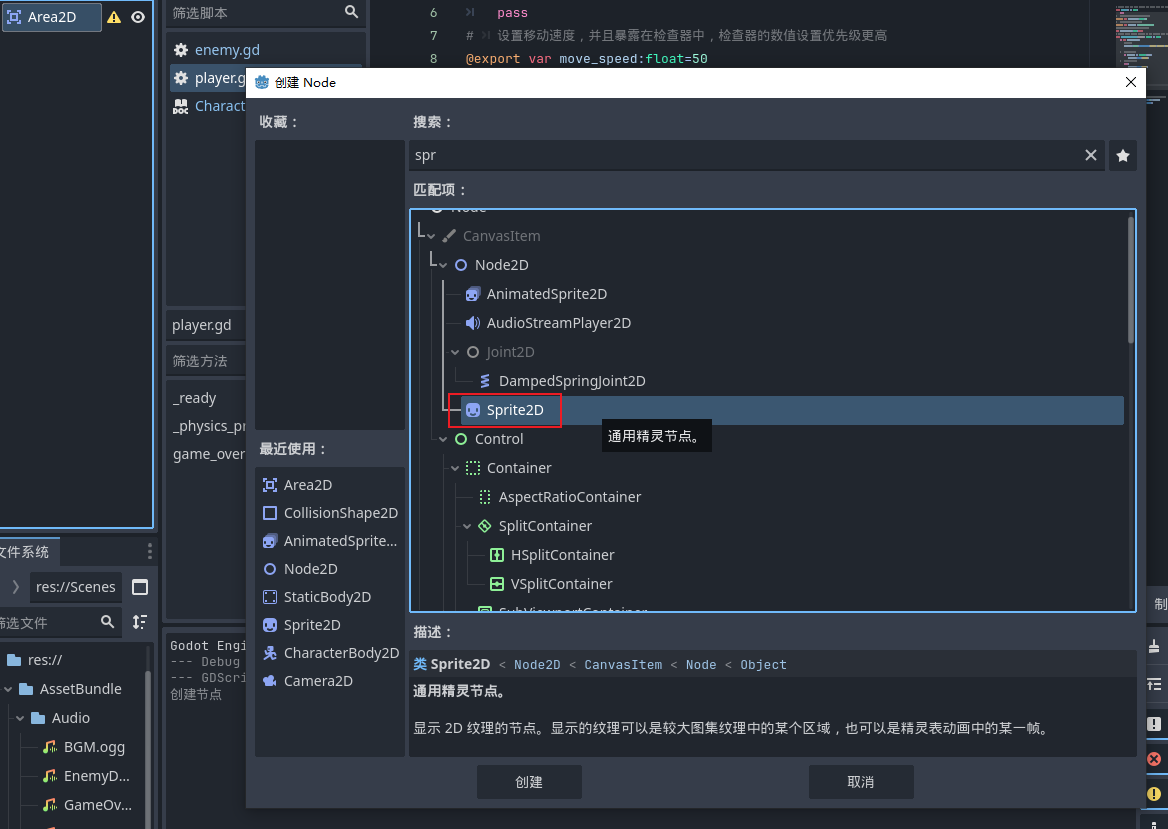
Task: Open Node2D link in description header
Action: [537, 664]
